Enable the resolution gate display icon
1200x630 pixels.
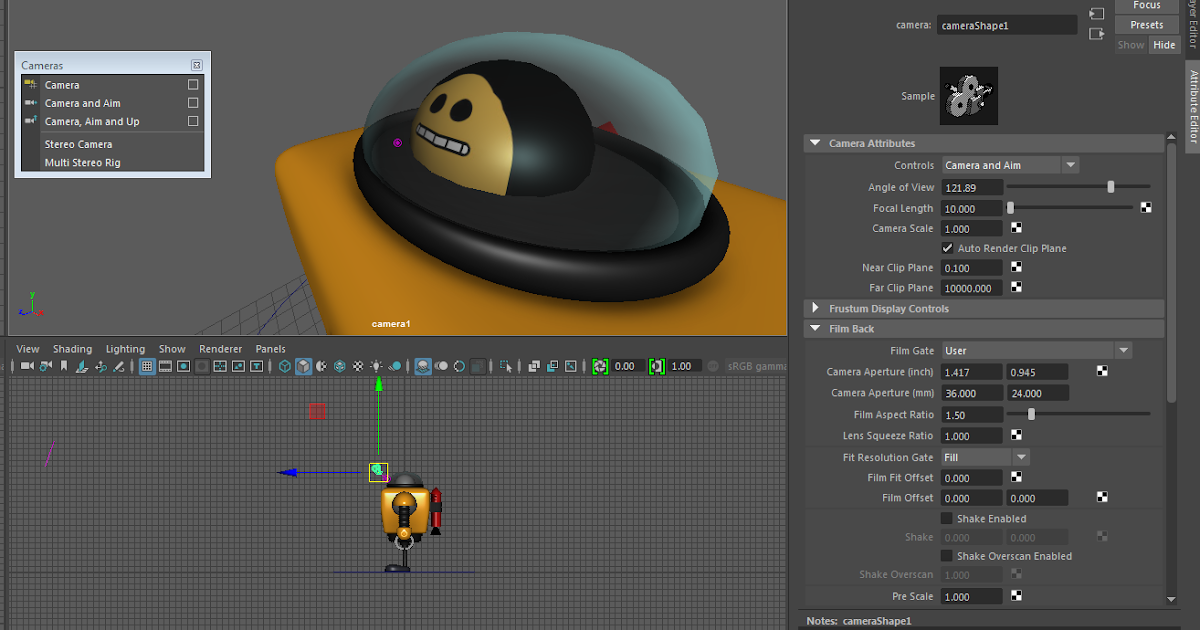click(x=184, y=366)
